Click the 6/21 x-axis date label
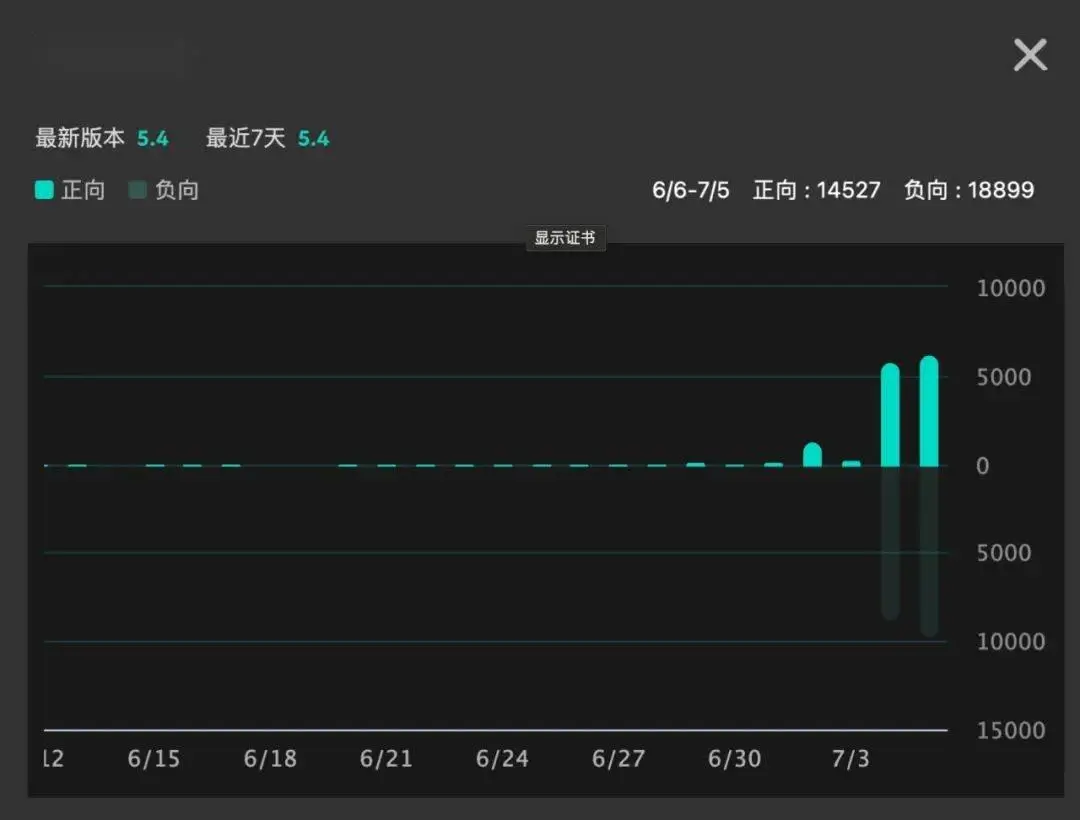The width and height of the screenshot is (1080, 820). 386,759
